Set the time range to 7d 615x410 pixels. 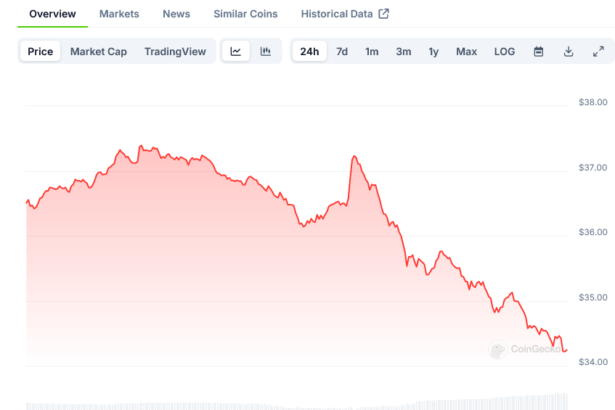click(342, 51)
